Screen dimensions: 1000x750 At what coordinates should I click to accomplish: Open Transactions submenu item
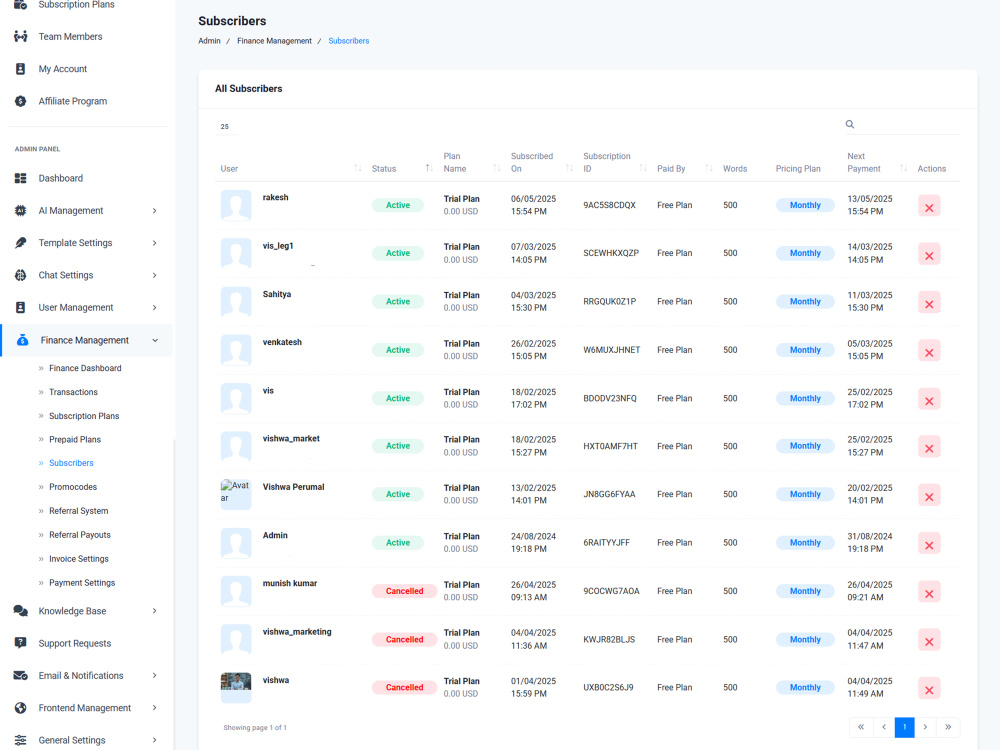point(73,392)
